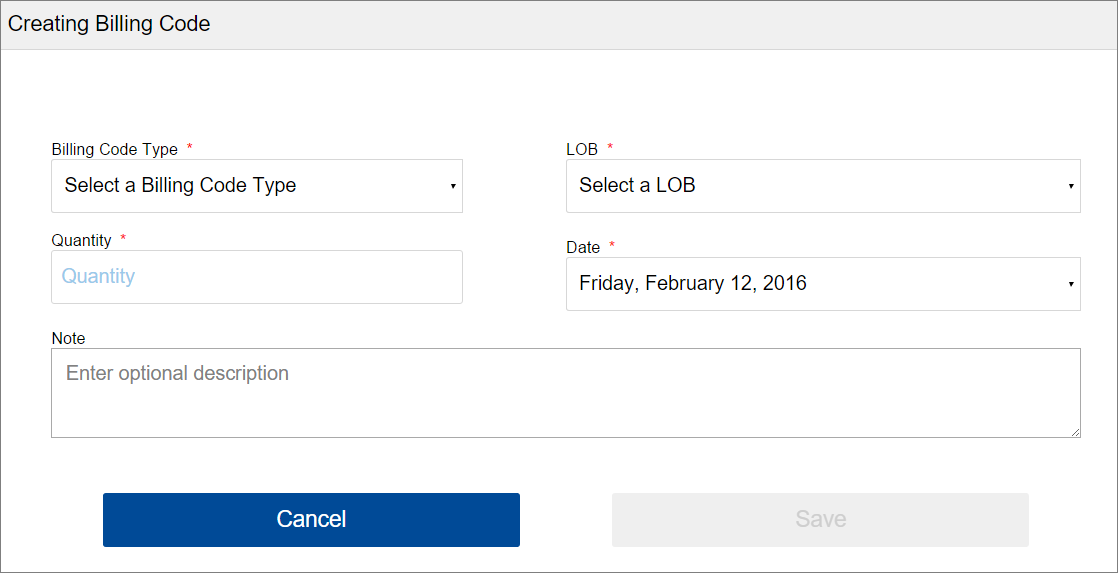Click the Note field label
The image size is (1118, 573).
pyautogui.click(x=68, y=339)
